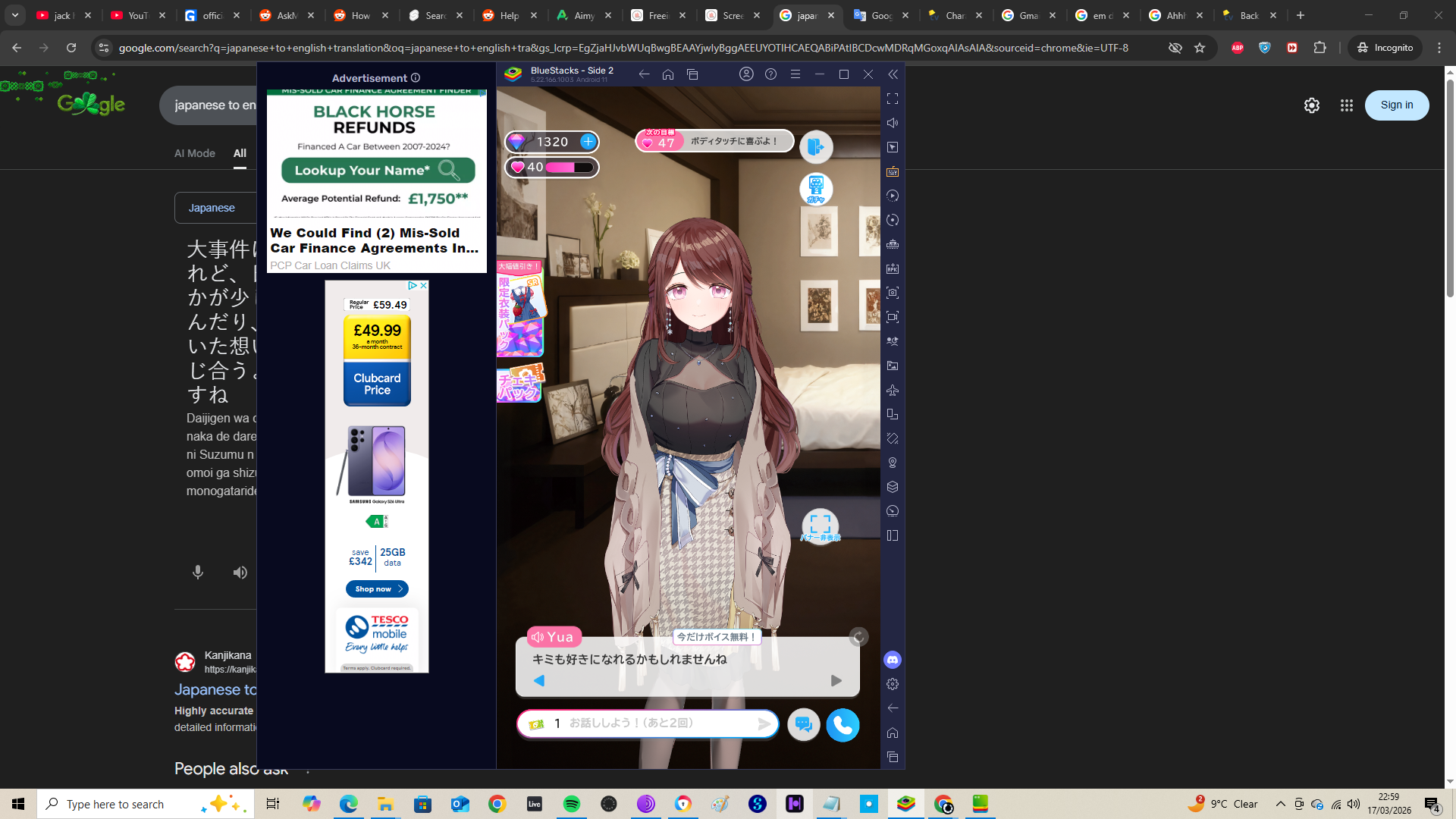Image resolution: width=1456 pixels, height=819 pixels.
Task: Click Lookup Your Name ad button
Action: 378,170
